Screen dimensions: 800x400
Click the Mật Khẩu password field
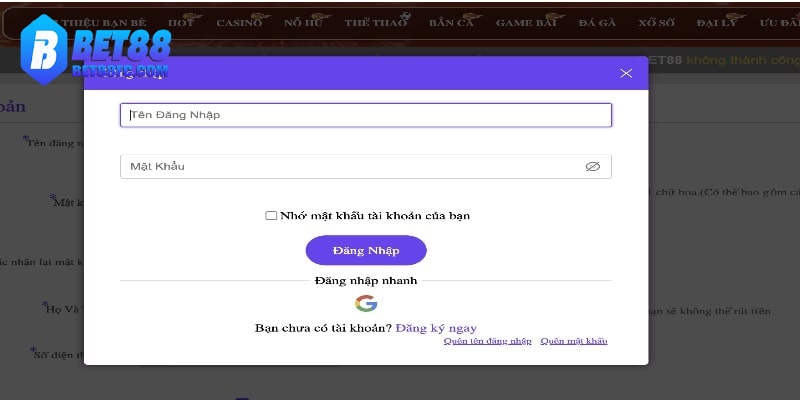pyautogui.click(x=366, y=166)
